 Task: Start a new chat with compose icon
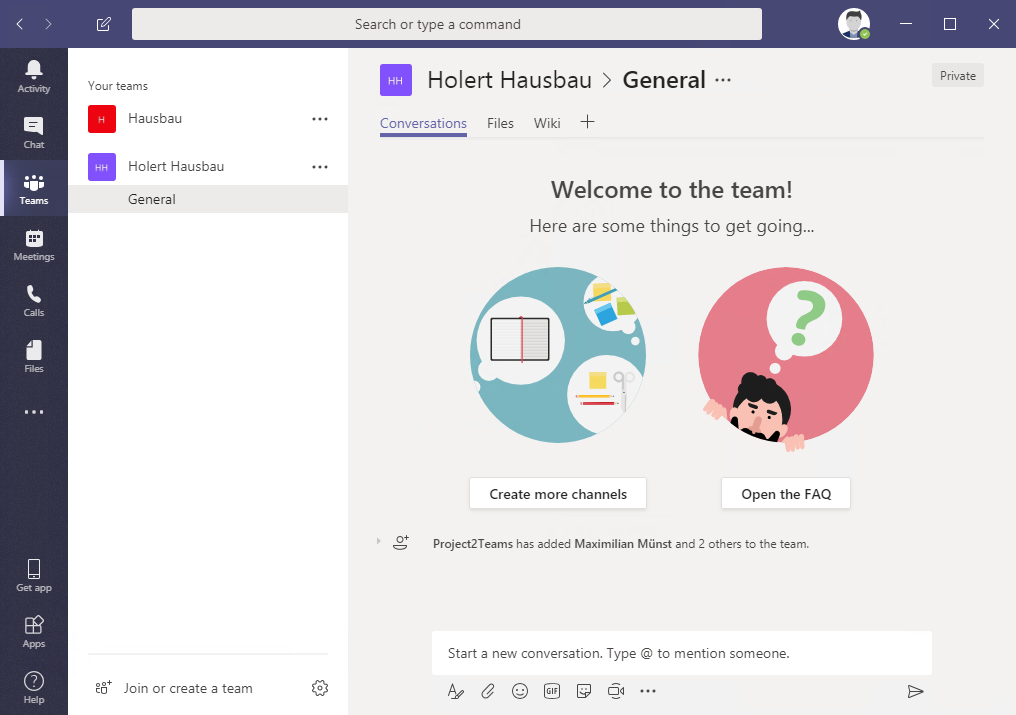[104, 24]
